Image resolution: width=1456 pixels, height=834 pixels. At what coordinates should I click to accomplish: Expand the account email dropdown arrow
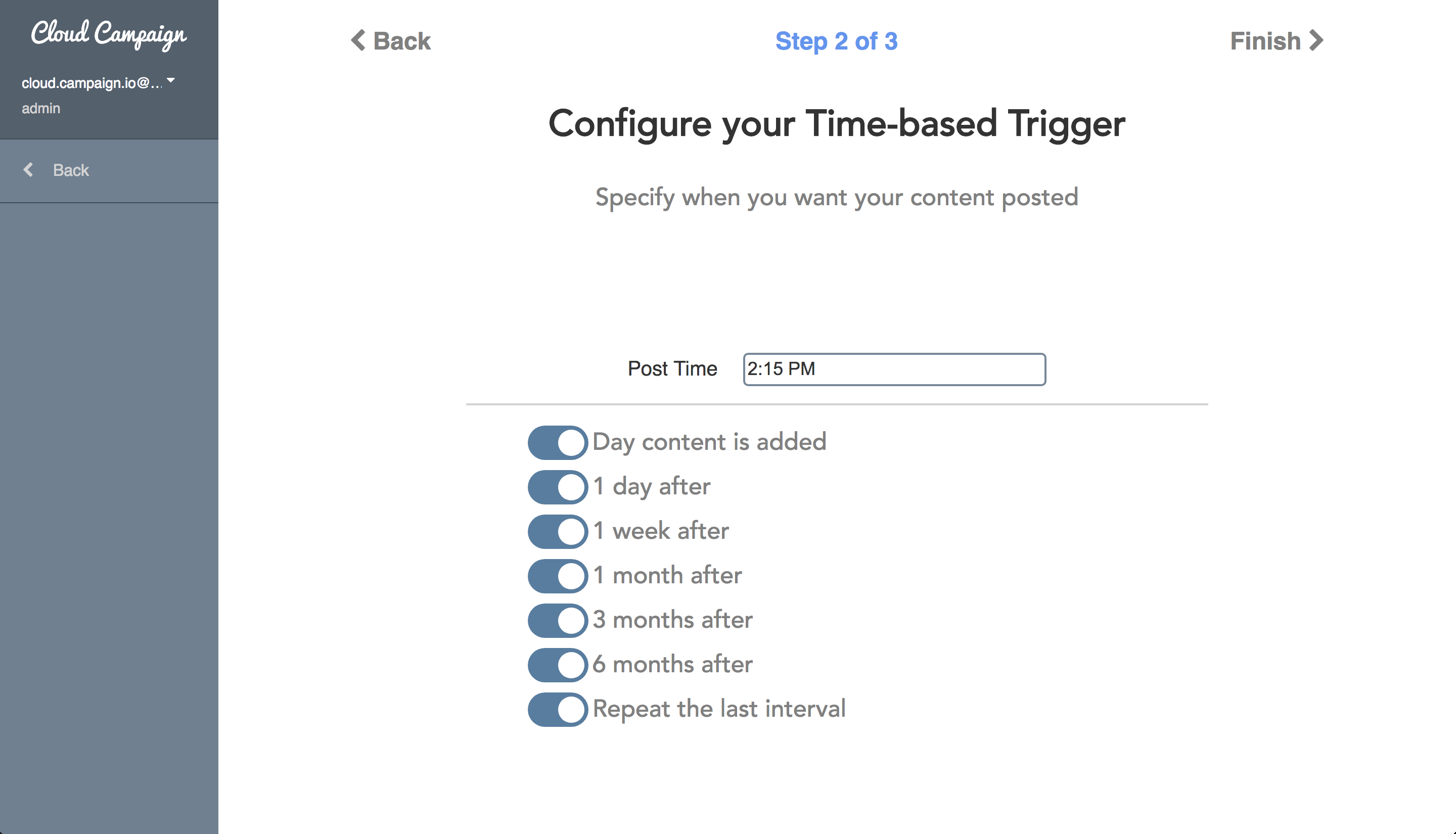point(171,81)
